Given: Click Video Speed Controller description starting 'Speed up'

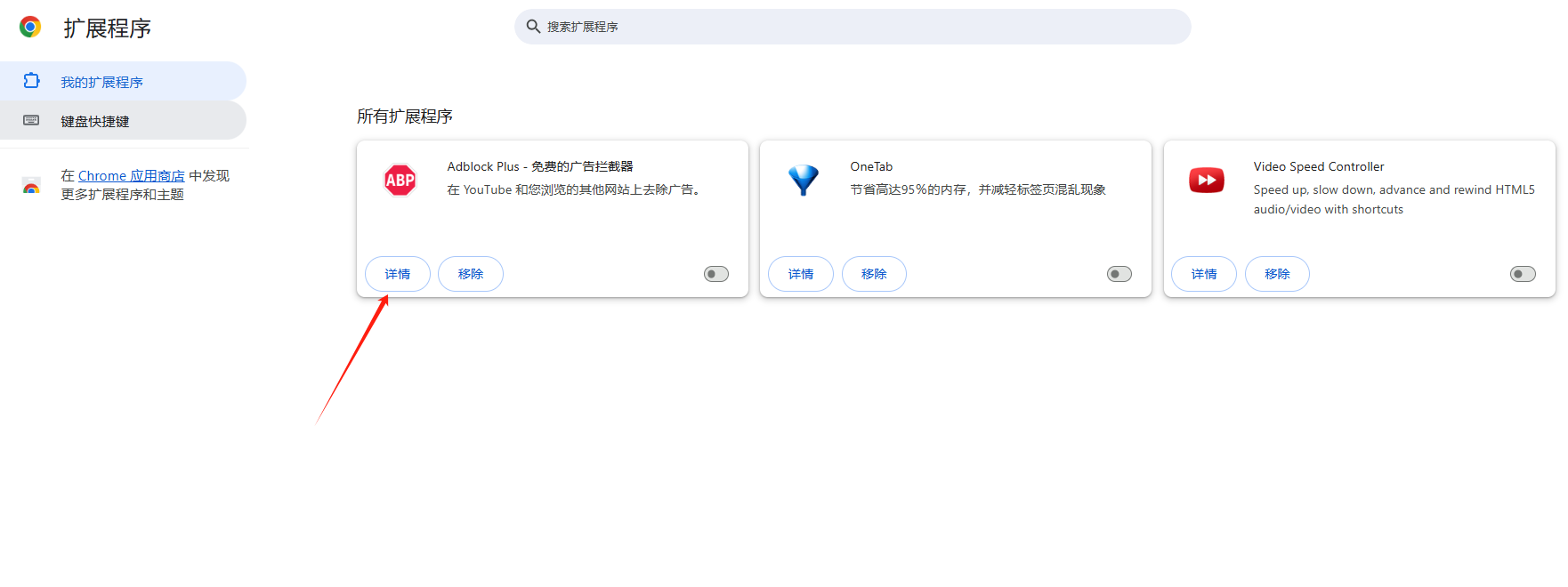Looking at the screenshot, I should 1394,199.
